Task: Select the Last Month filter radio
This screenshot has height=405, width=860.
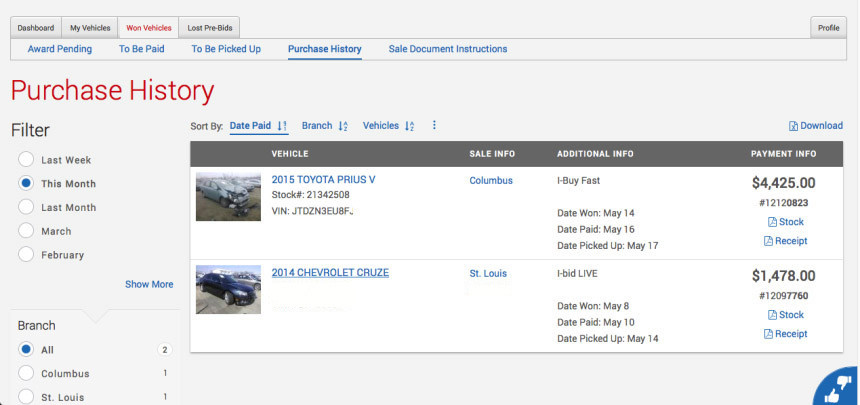Action: click(x=26, y=207)
